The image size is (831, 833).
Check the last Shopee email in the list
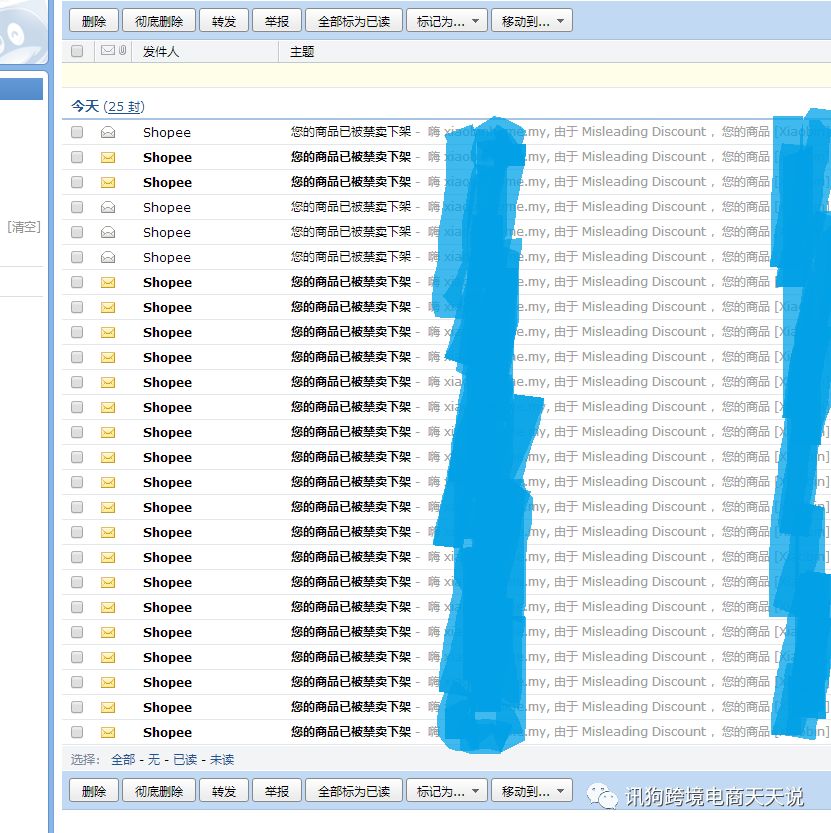tap(77, 732)
